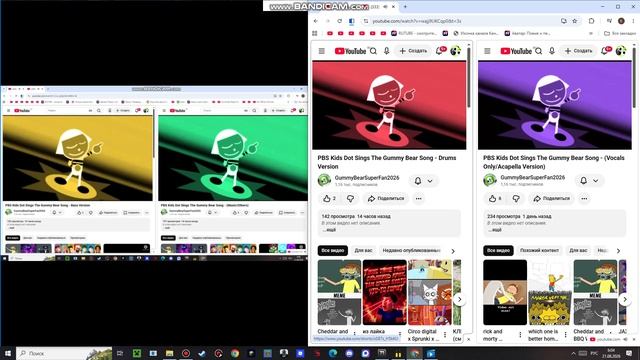Viewport: 640px width, 360px height.
Task: Dislike the Acapella Version video
Action: 516,198
